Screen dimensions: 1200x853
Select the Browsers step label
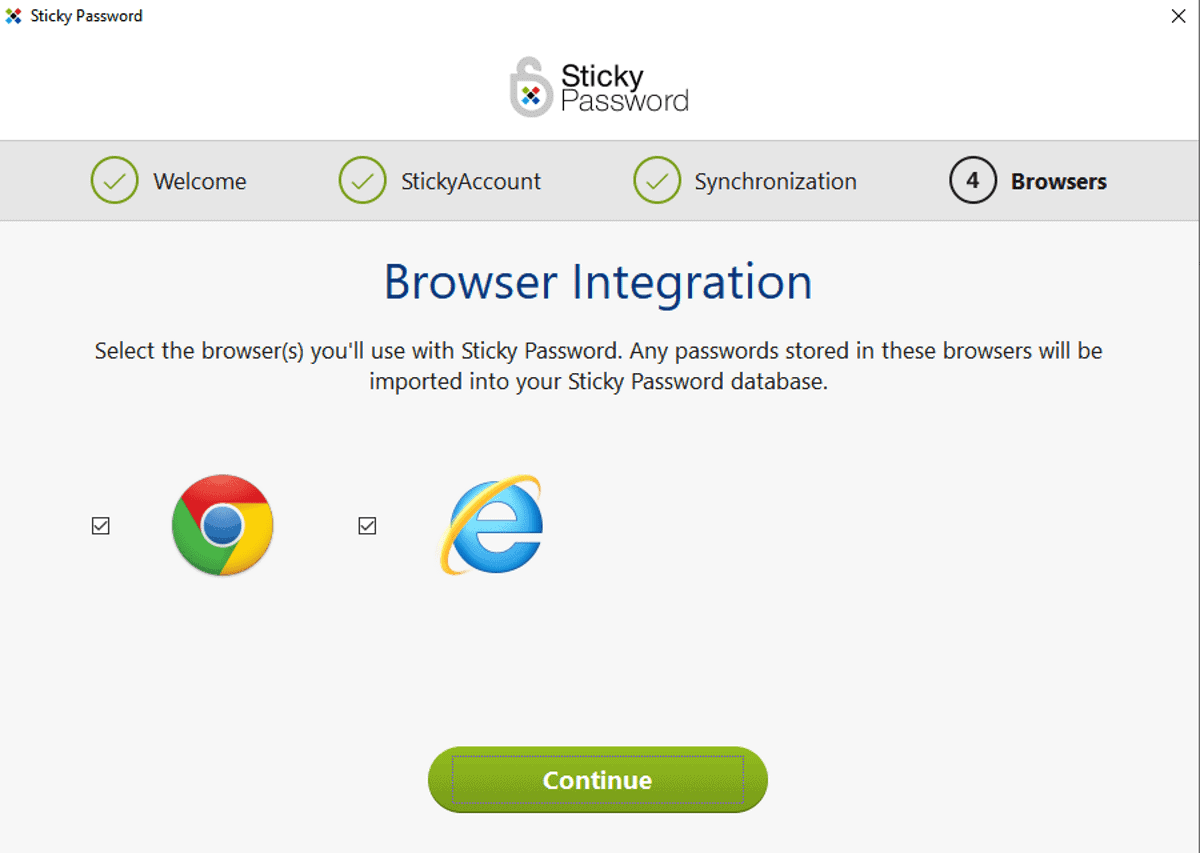[x=1058, y=182]
